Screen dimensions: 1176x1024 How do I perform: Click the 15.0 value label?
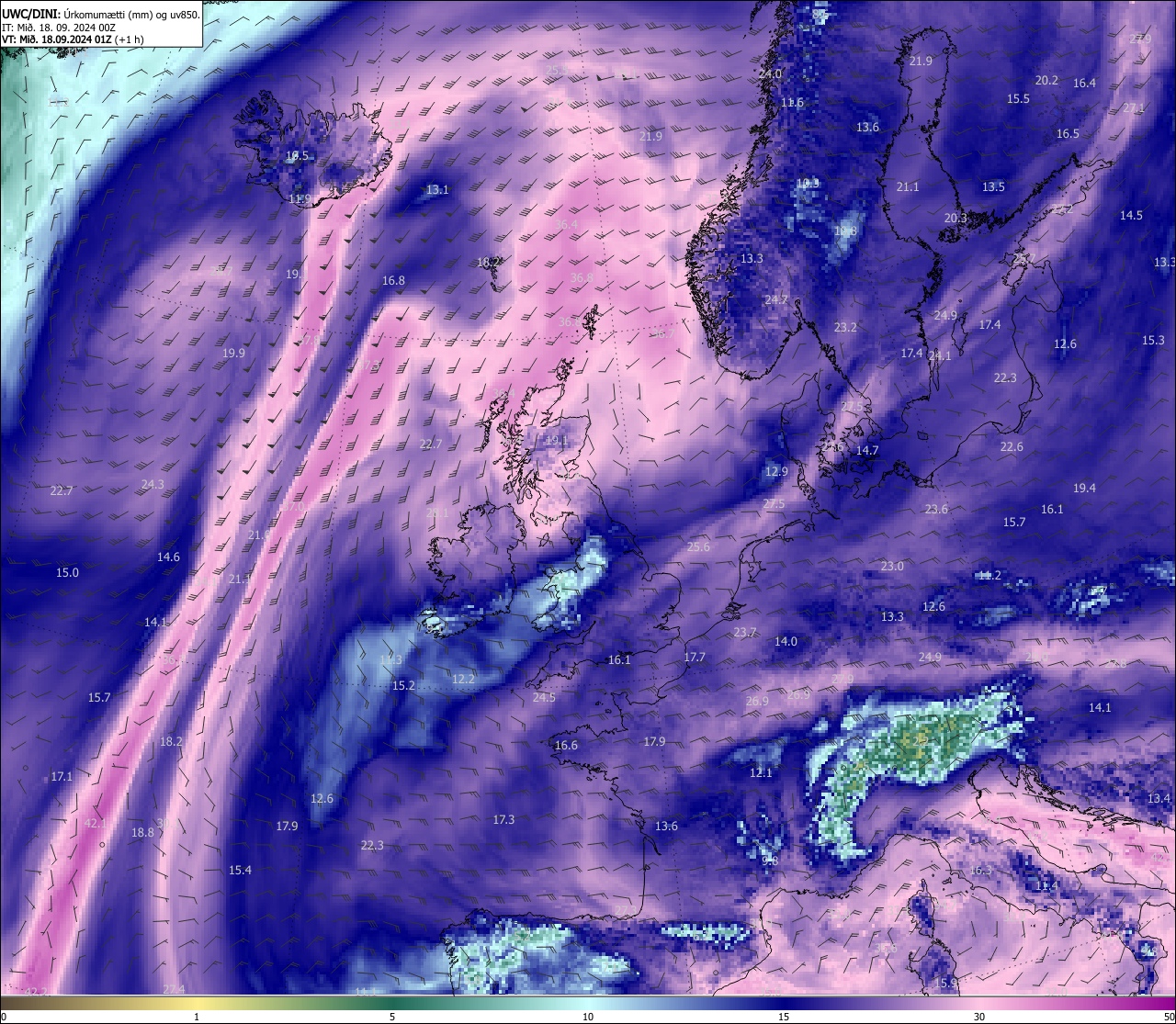67,573
